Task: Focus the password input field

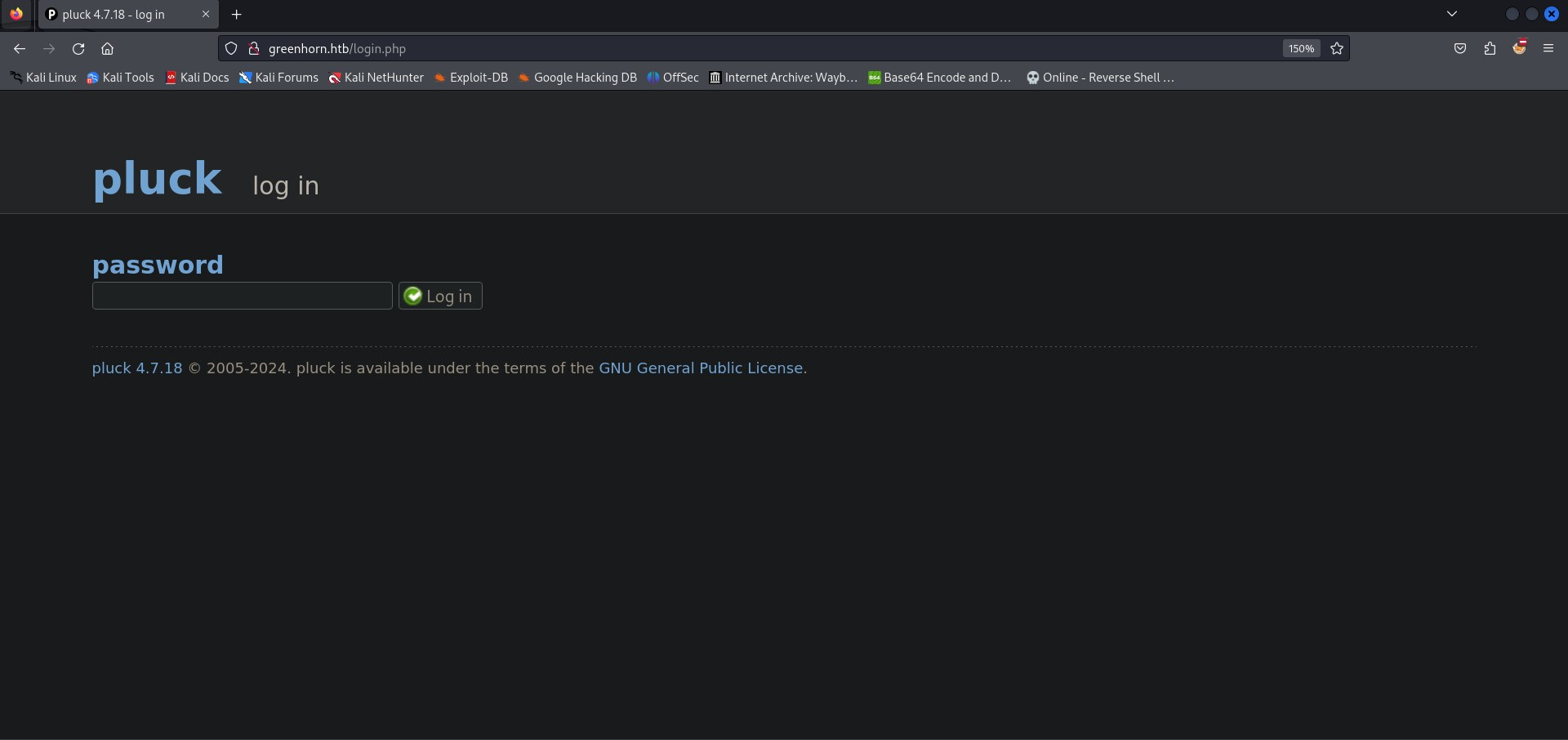Action: coord(243,296)
